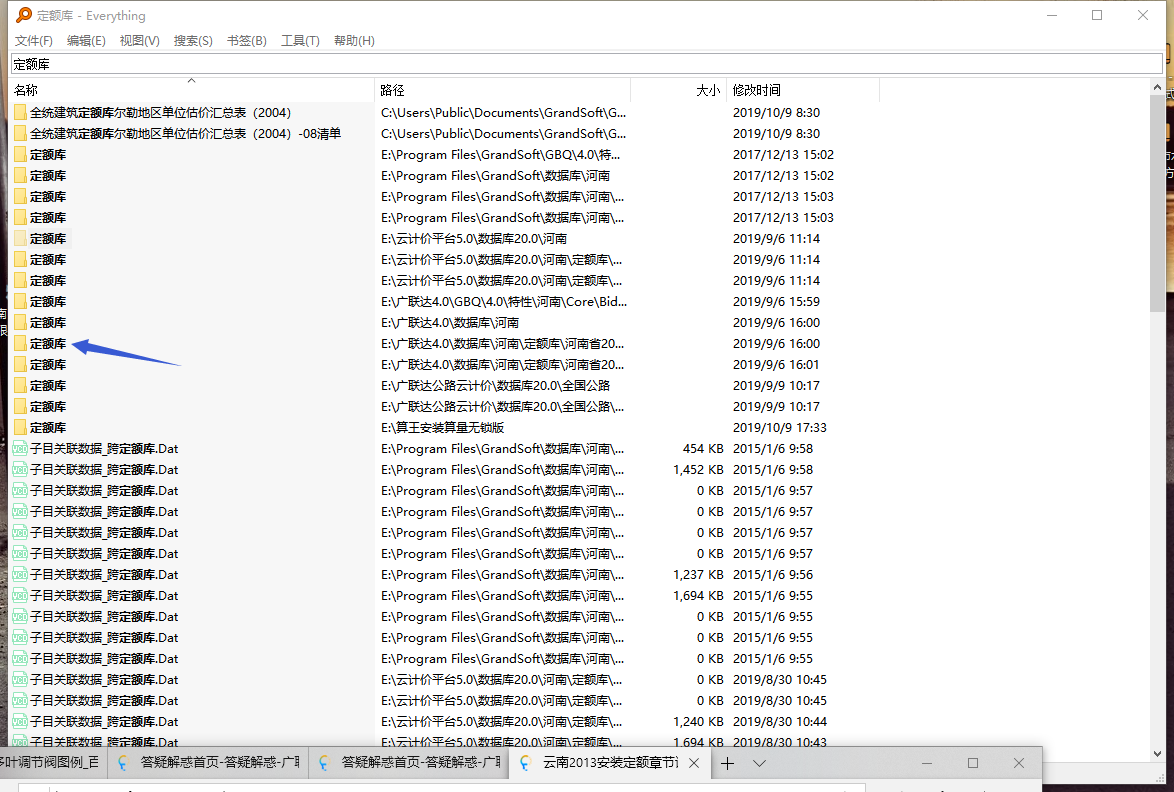Open the 工具(T) menu
Screen dimensions: 1174x792
299,40
